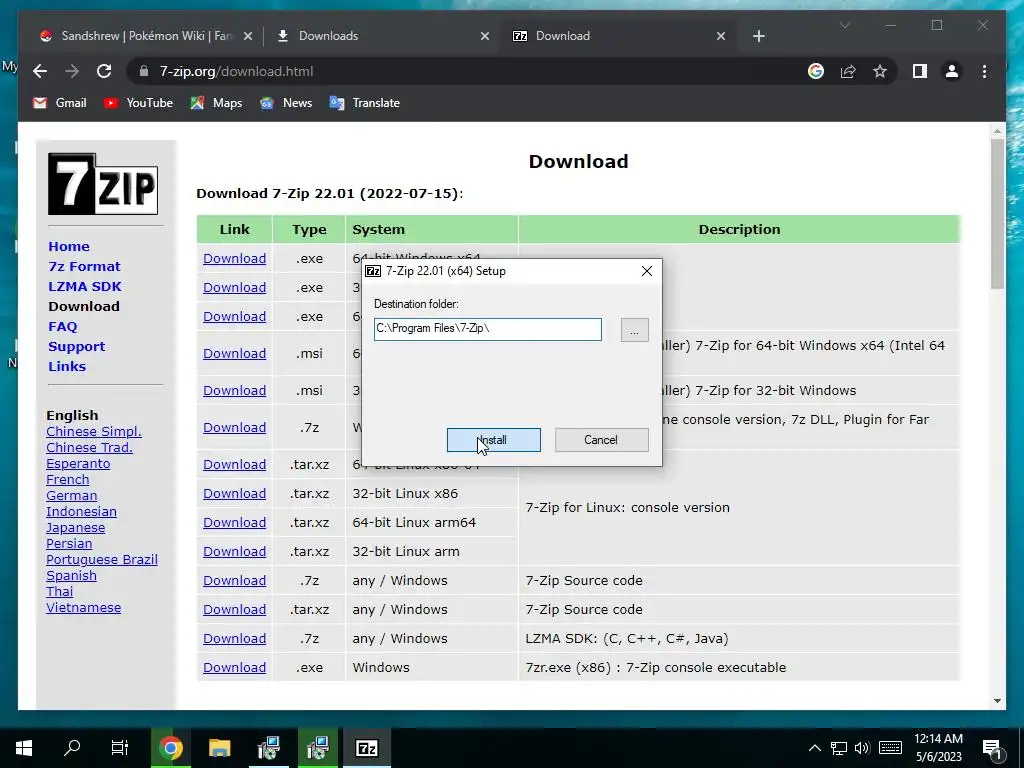1024x768 pixels.
Task: Download the 32-bit Linux arm tar.xz
Action: click(234, 551)
